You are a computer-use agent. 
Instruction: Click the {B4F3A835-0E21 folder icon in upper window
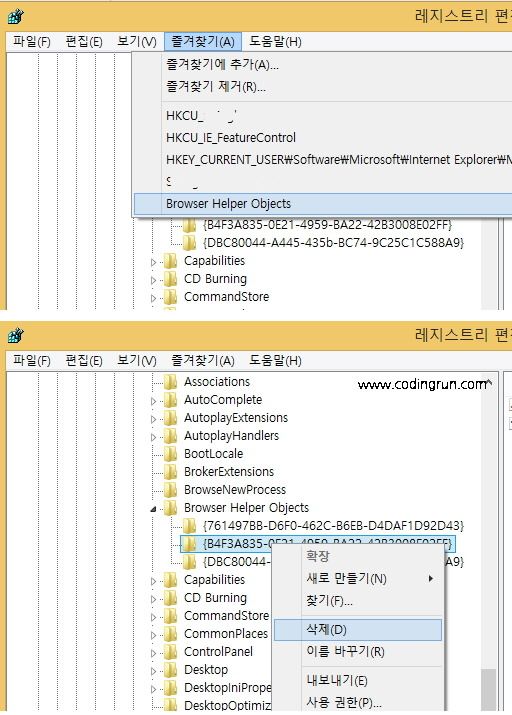click(x=189, y=225)
